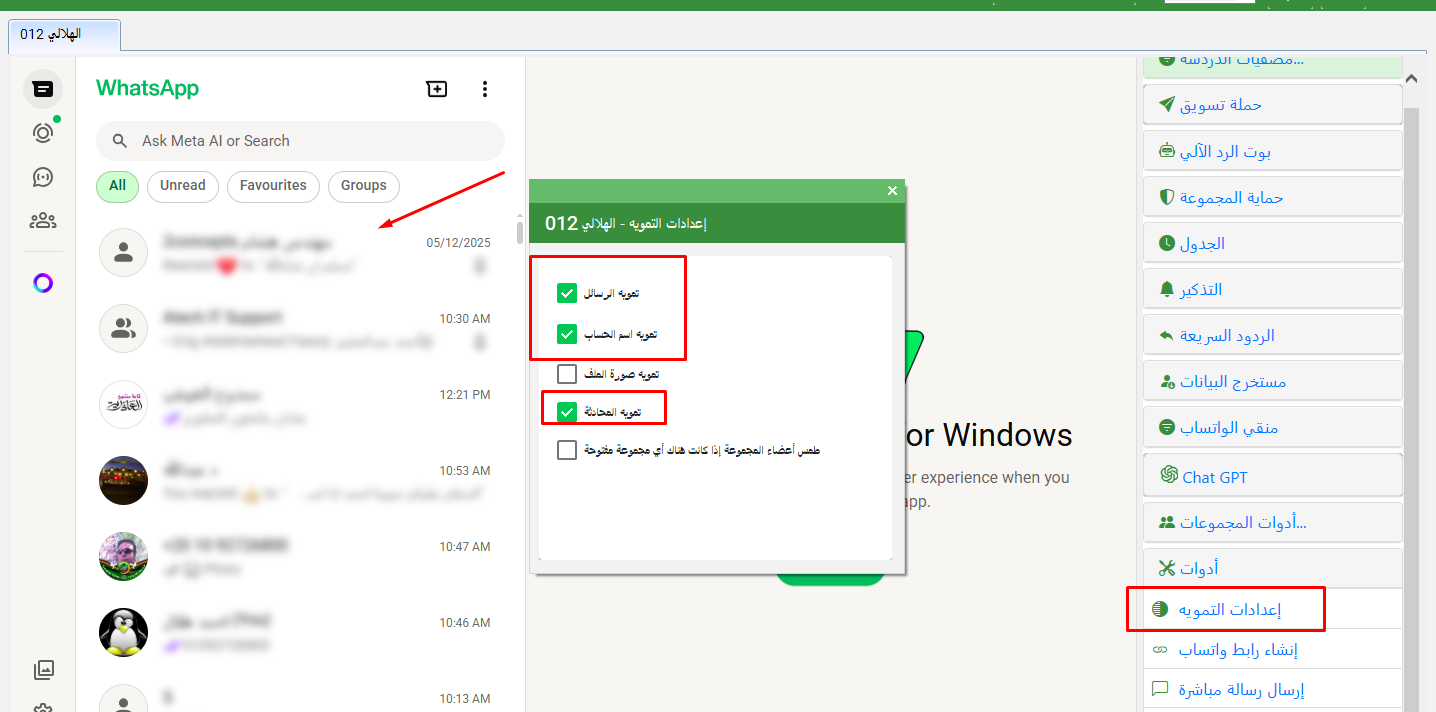This screenshot has width=1436, height=712.
Task: Click the Meta AI circle icon
Action: point(42,283)
